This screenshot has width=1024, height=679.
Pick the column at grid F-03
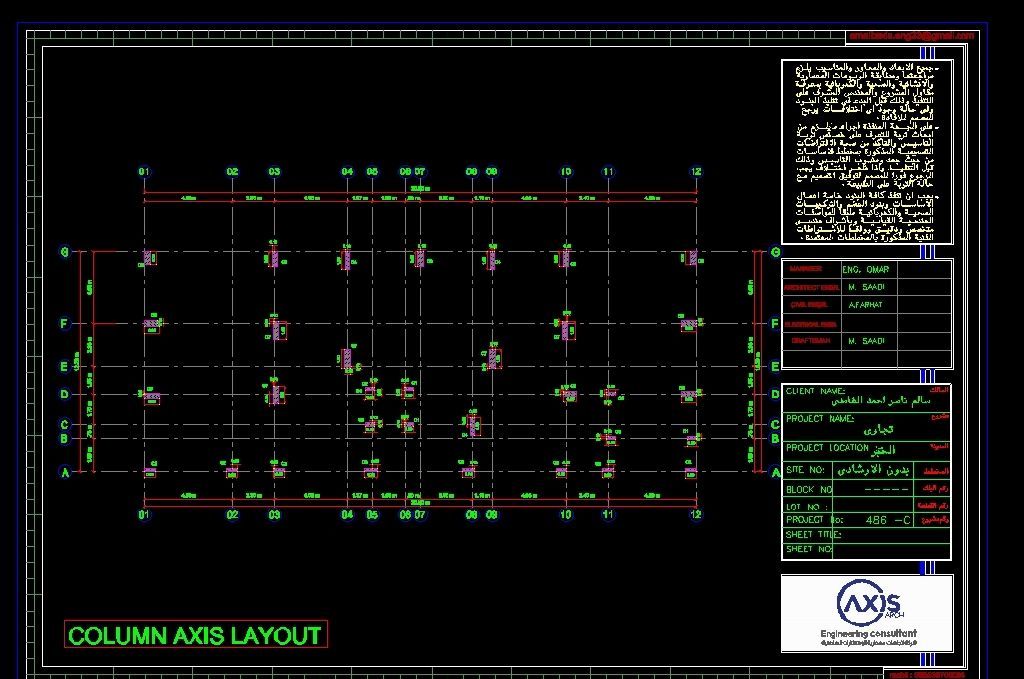pos(276,328)
